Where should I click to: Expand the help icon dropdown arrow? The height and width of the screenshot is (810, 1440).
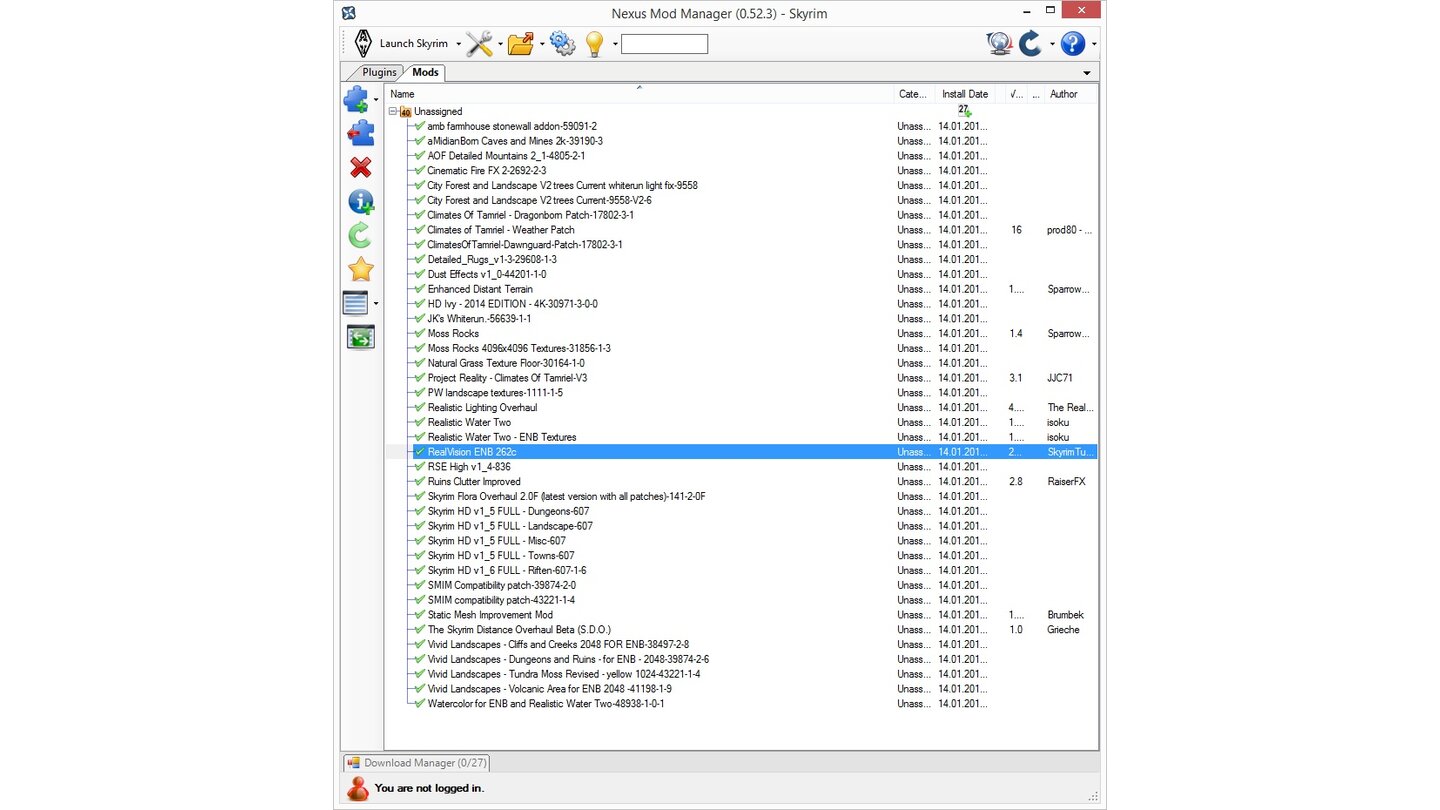(1094, 44)
